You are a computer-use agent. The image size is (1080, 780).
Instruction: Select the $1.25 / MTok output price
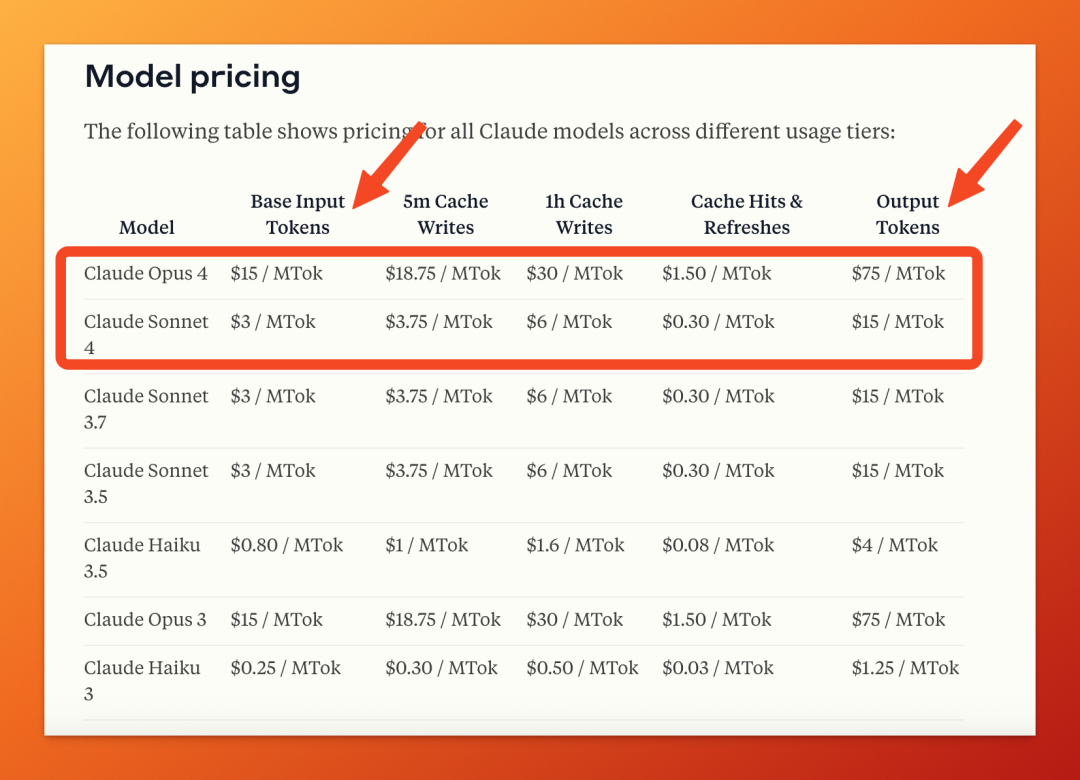point(905,668)
